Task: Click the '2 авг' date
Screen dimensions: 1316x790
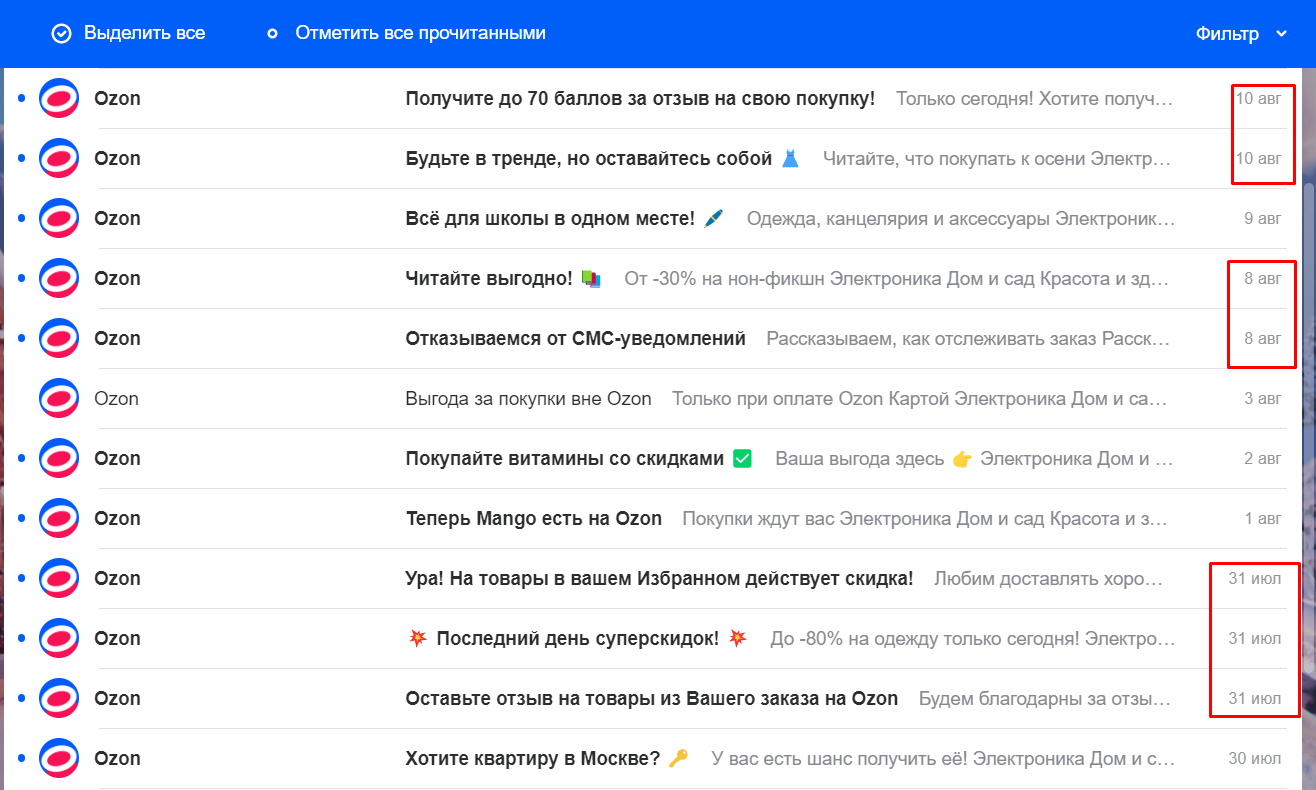Action: pos(1263,458)
